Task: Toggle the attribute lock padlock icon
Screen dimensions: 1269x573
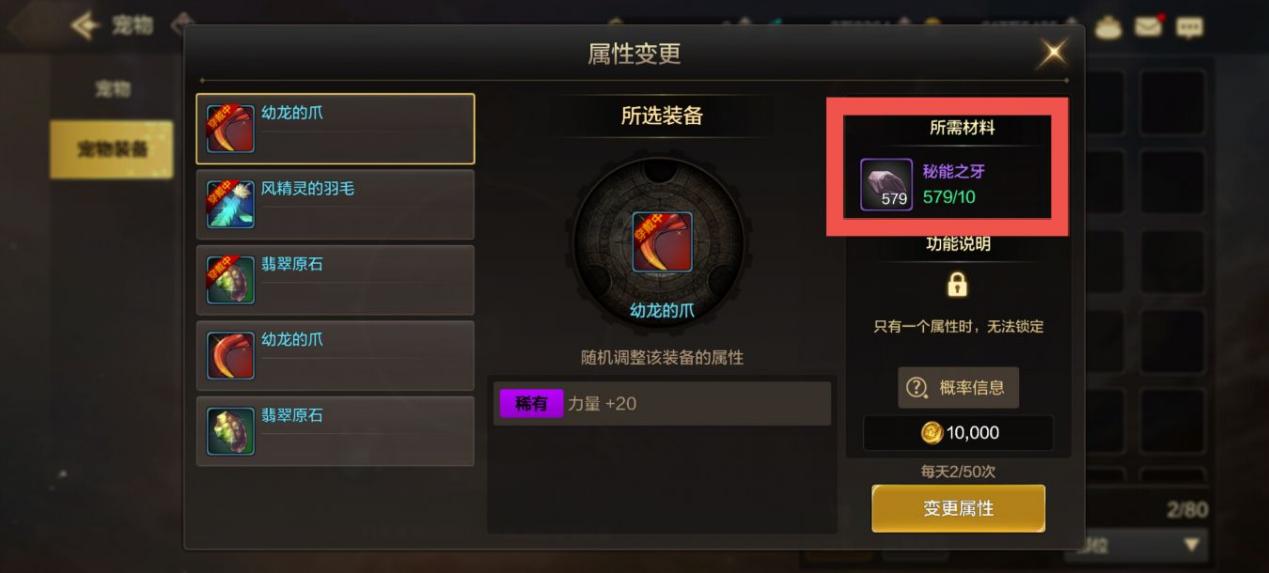Action: (957, 285)
